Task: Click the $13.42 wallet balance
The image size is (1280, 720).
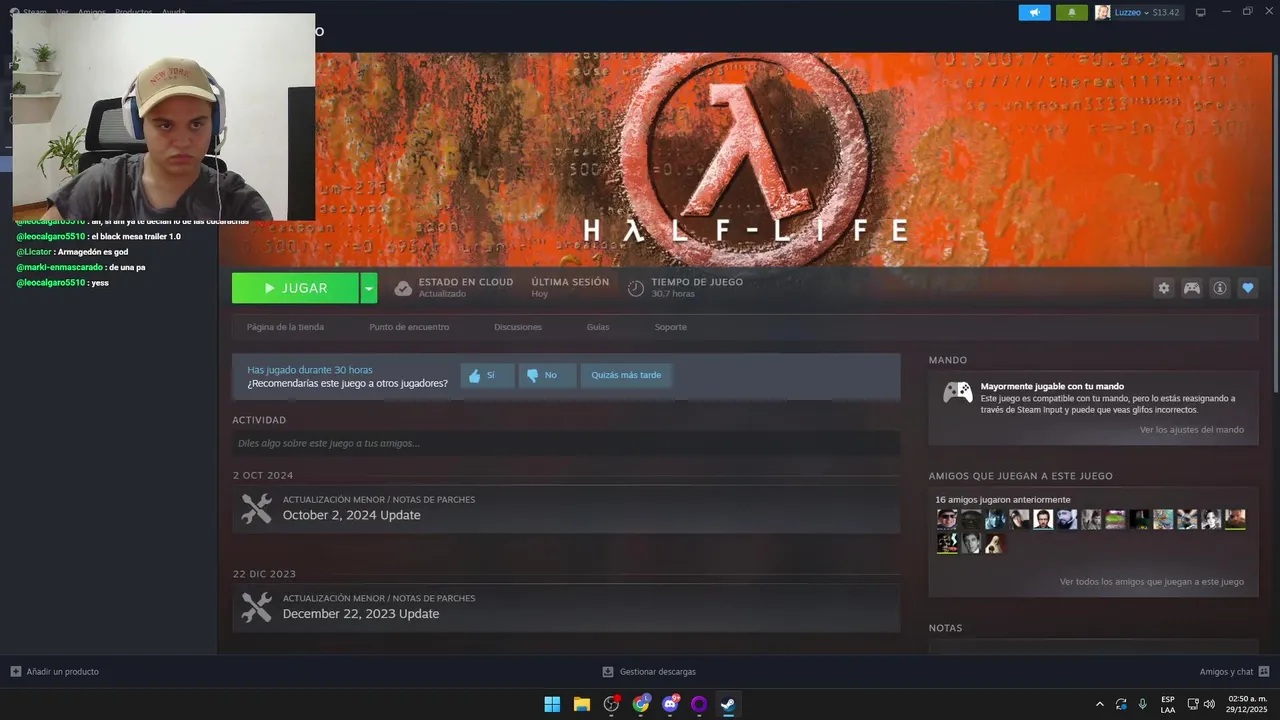Action: pyautogui.click(x=1166, y=12)
